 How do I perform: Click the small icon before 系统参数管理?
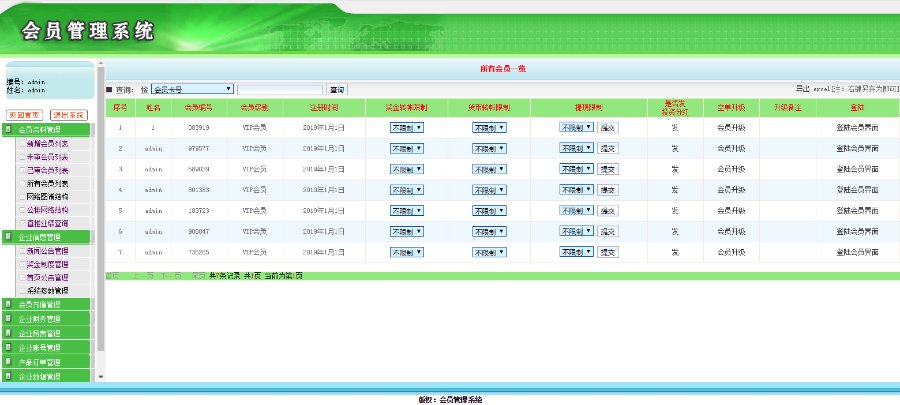click(x=22, y=290)
